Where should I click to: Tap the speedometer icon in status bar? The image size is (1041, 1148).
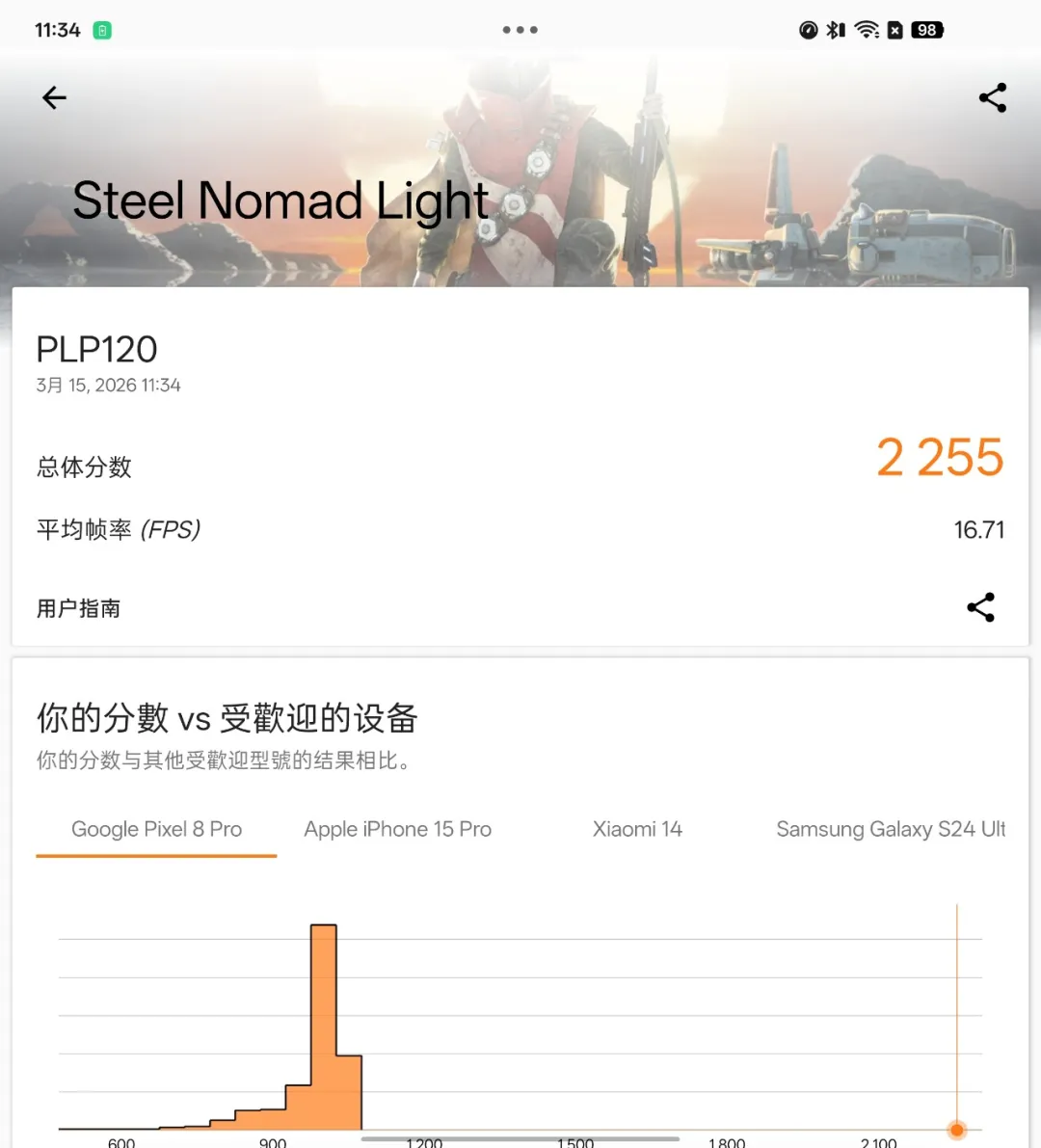(808, 30)
